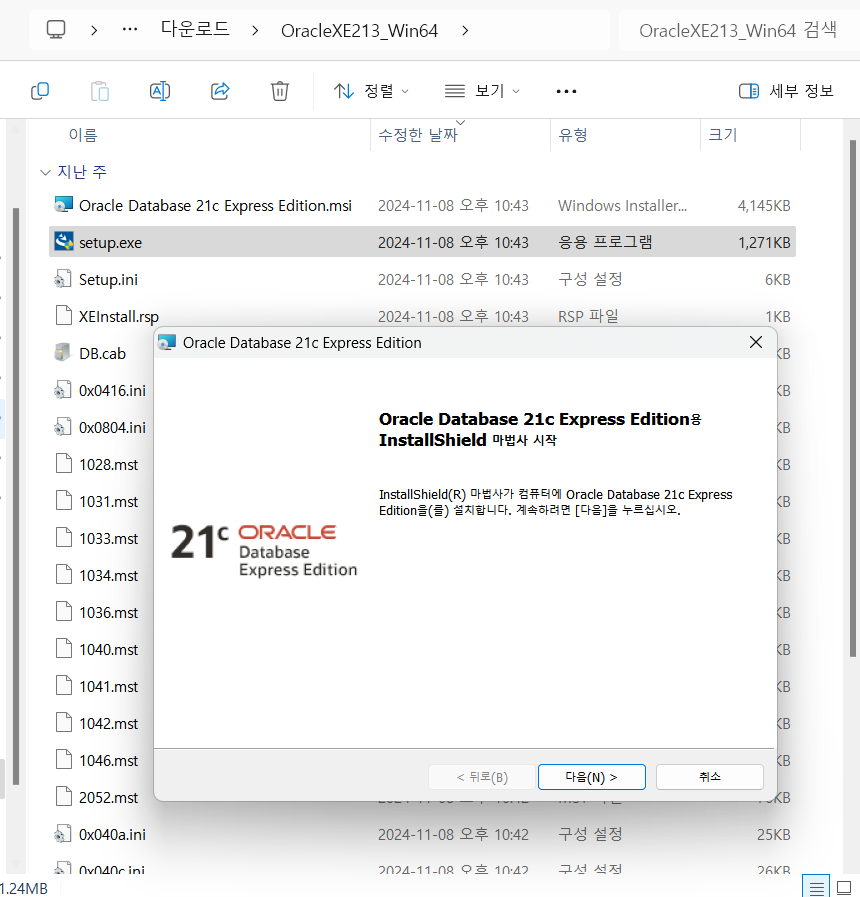Select the 1042.mst file
This screenshot has height=897, width=860.
pos(108,724)
